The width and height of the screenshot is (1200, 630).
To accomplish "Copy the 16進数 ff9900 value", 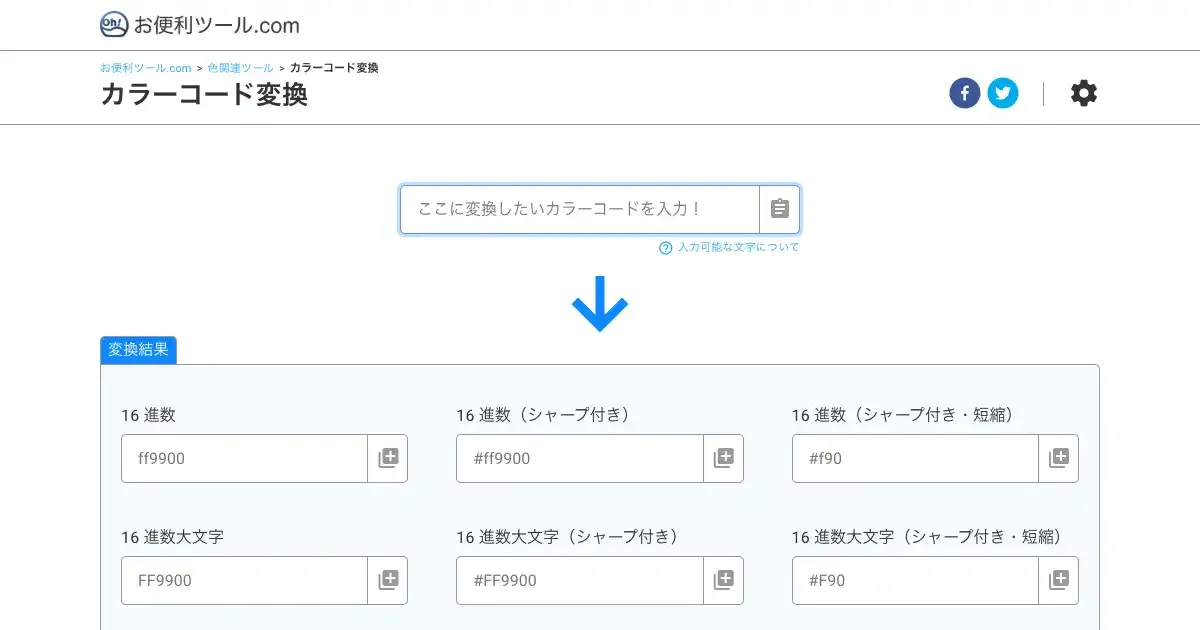I will [388, 459].
